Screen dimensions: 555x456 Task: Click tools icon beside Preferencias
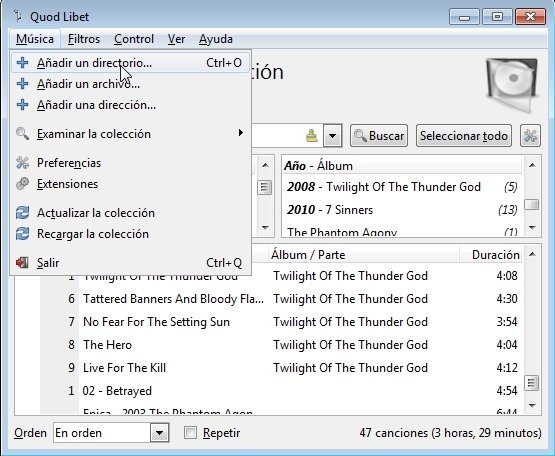point(22,163)
